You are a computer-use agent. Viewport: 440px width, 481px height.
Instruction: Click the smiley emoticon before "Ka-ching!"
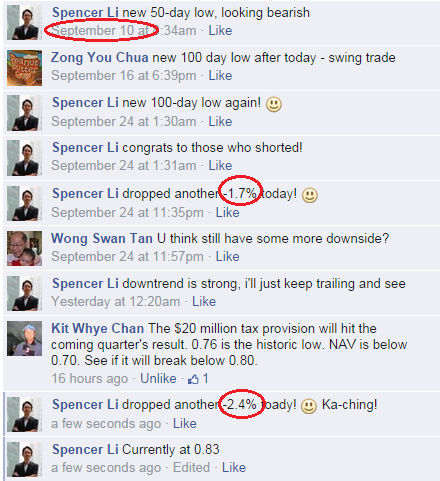[309, 406]
